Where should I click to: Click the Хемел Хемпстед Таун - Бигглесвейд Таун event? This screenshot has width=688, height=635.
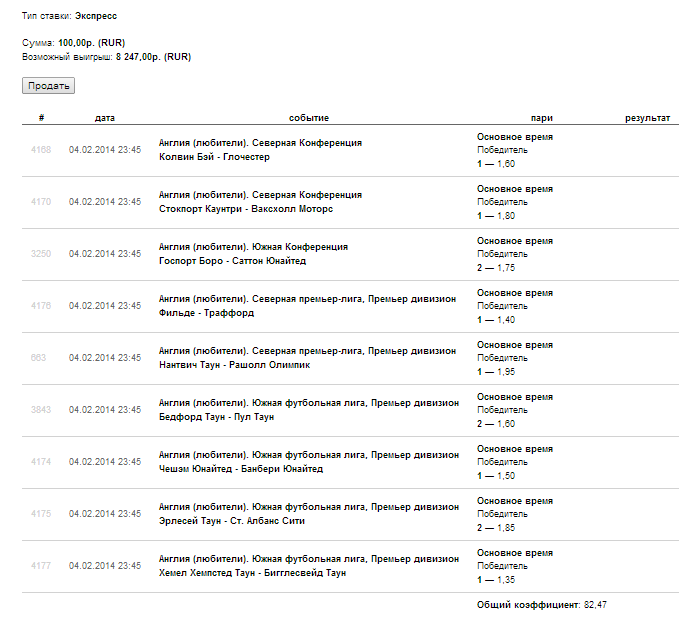252,573
